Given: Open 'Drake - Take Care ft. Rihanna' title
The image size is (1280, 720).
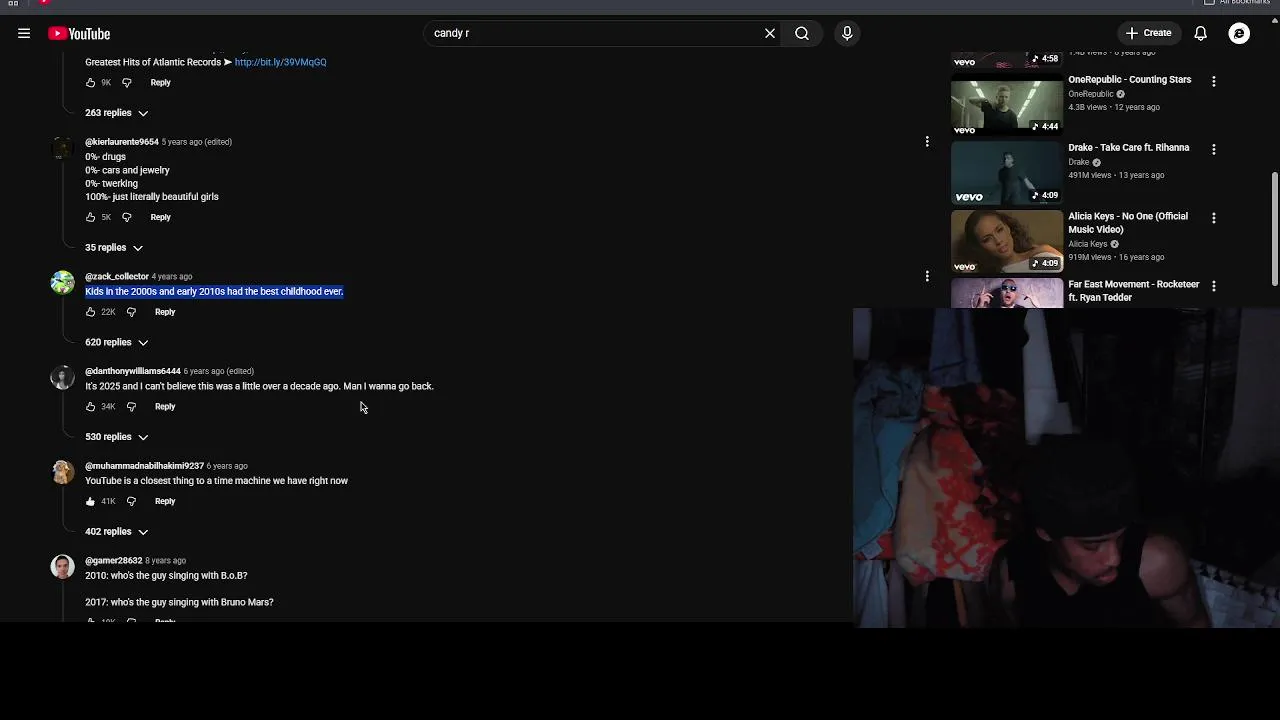Looking at the screenshot, I should point(1129,148).
